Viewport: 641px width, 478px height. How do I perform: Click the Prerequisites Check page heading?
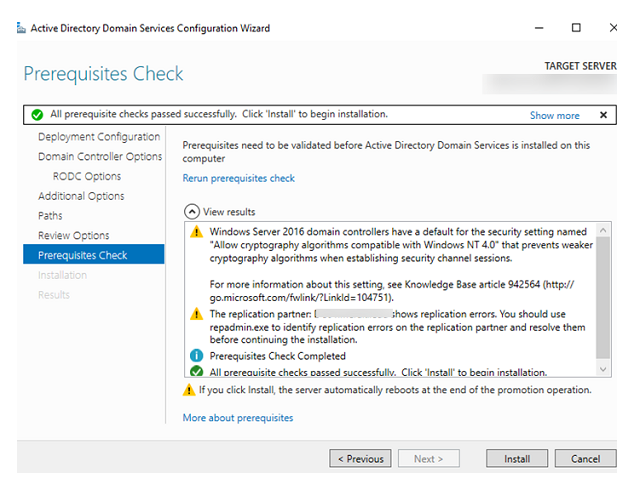pyautogui.click(x=103, y=74)
